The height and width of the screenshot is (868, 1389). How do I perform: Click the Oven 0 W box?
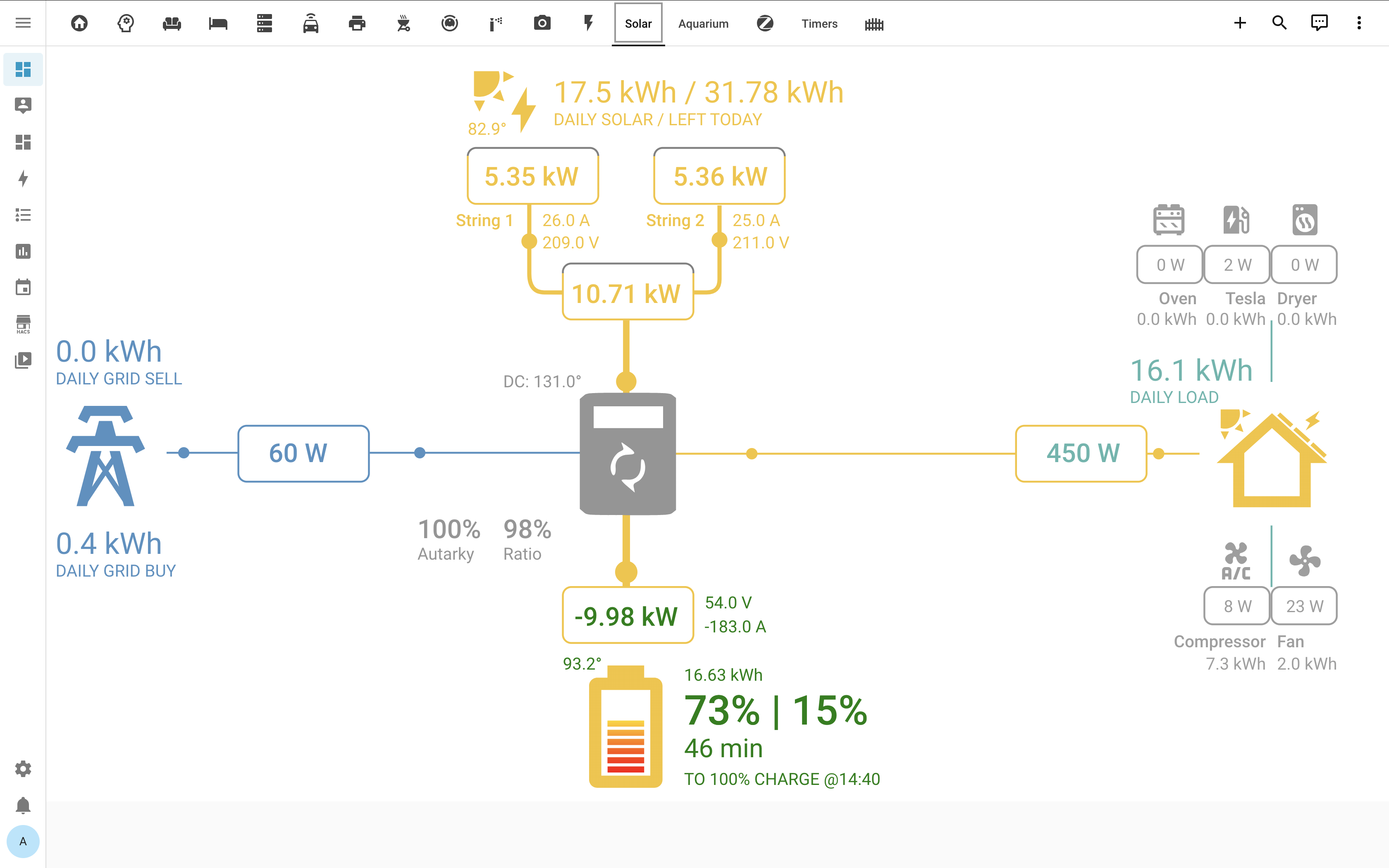(x=1170, y=265)
